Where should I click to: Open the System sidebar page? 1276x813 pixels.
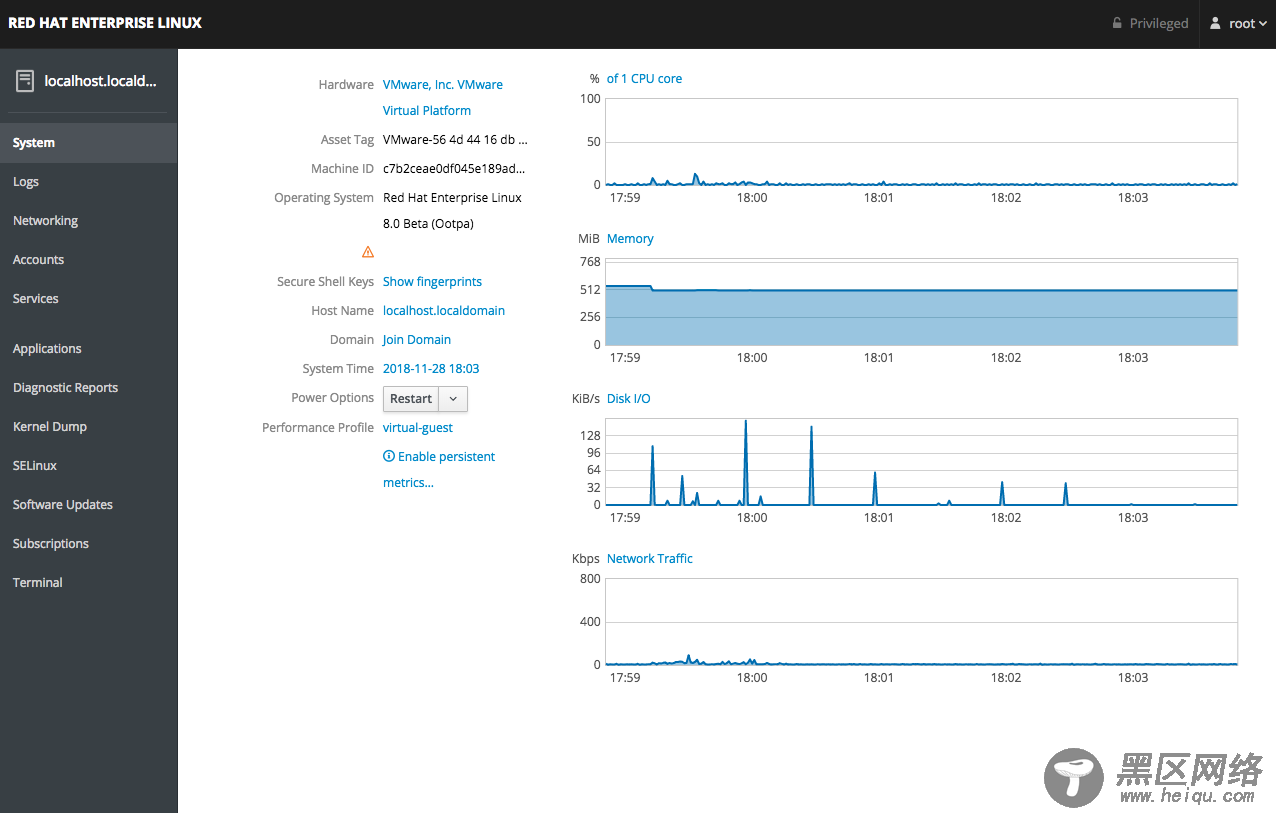point(88,143)
